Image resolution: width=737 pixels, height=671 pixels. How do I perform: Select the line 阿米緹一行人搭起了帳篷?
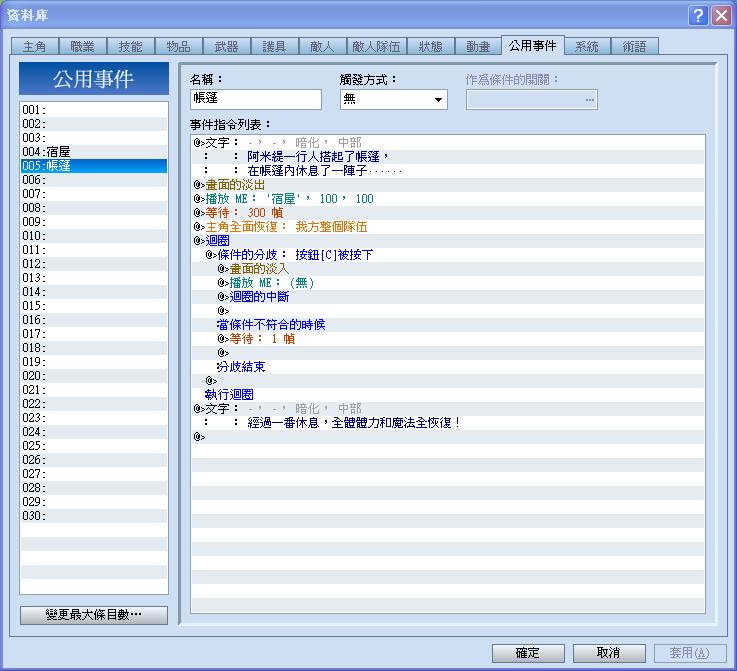(x=448, y=157)
